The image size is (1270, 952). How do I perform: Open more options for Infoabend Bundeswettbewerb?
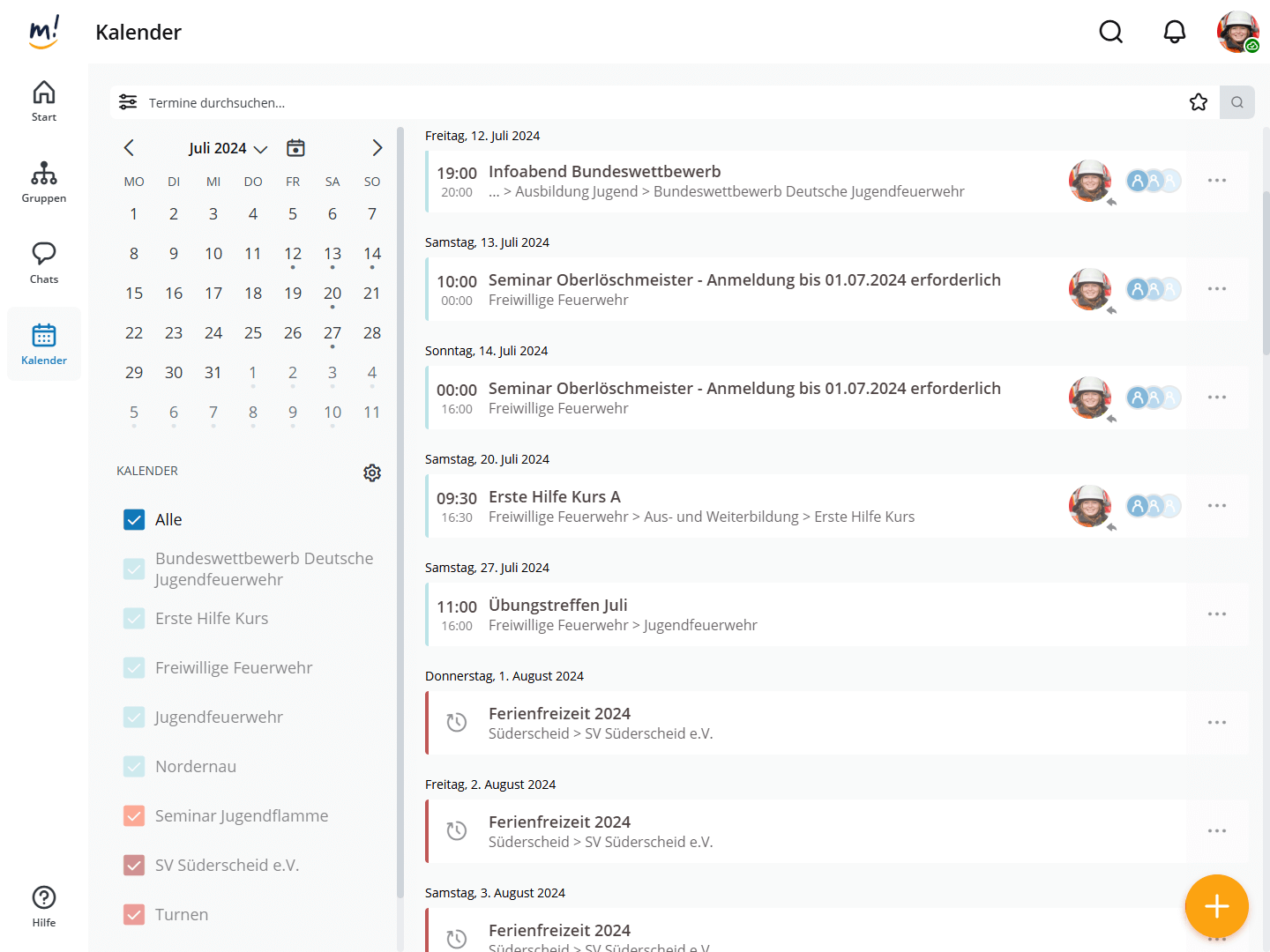pyautogui.click(x=1216, y=181)
